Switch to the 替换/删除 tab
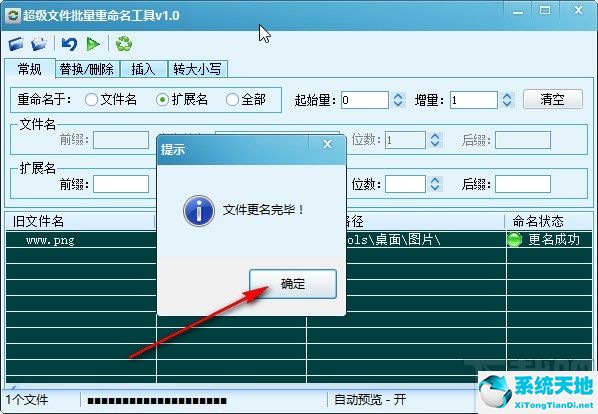The image size is (598, 414). pos(87,69)
